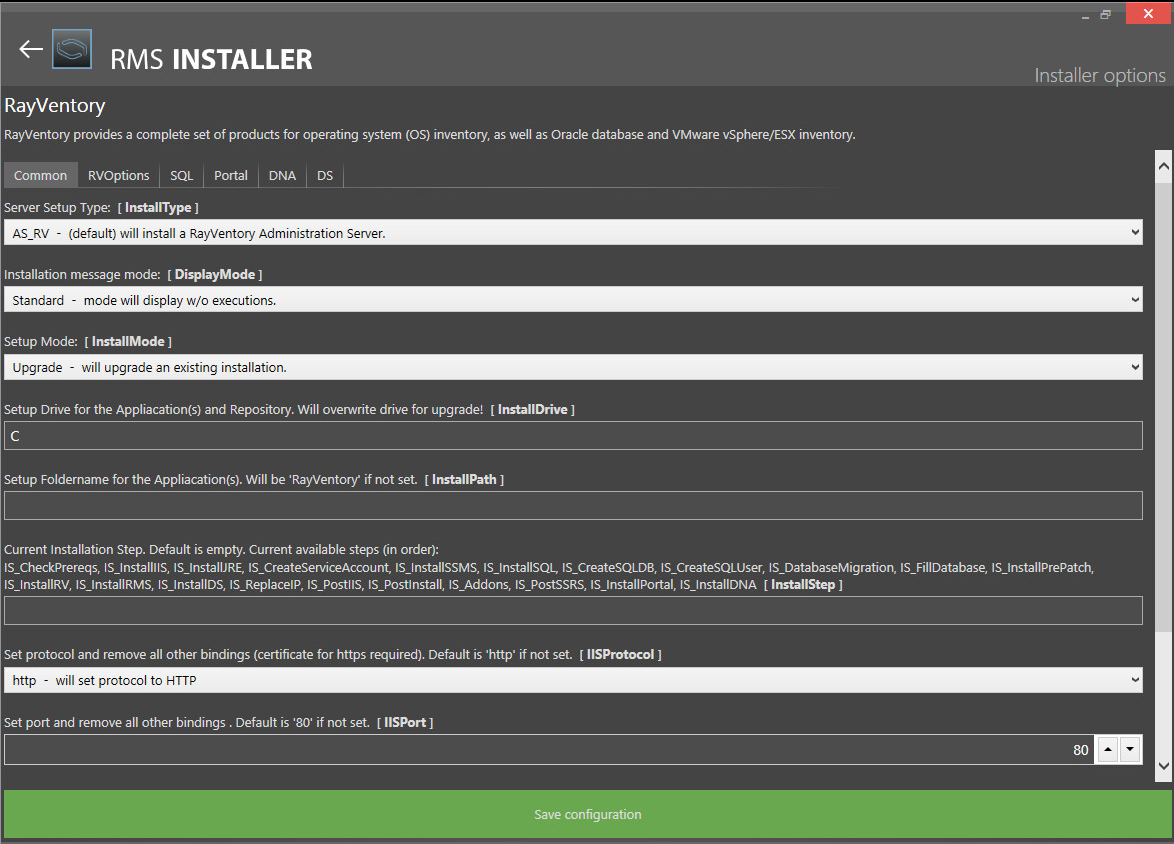The width and height of the screenshot is (1174, 844).
Task: Focus the InstallDrive text field
Action: click(572, 436)
